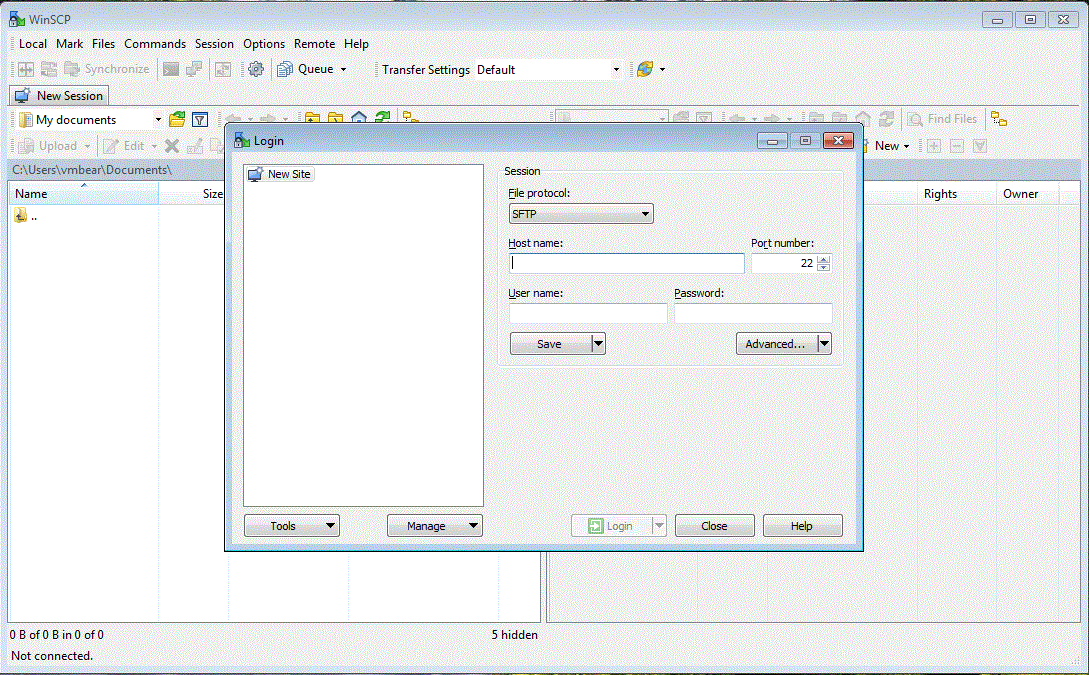Screen dimensions: 1089x675
Task: Click the Queue toolbar button
Action: [306, 69]
